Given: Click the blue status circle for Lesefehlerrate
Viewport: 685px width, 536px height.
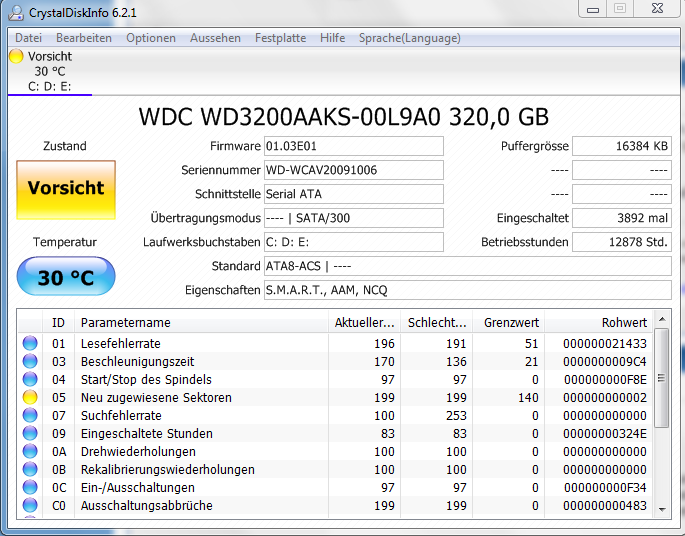Looking at the screenshot, I should tap(30, 343).
